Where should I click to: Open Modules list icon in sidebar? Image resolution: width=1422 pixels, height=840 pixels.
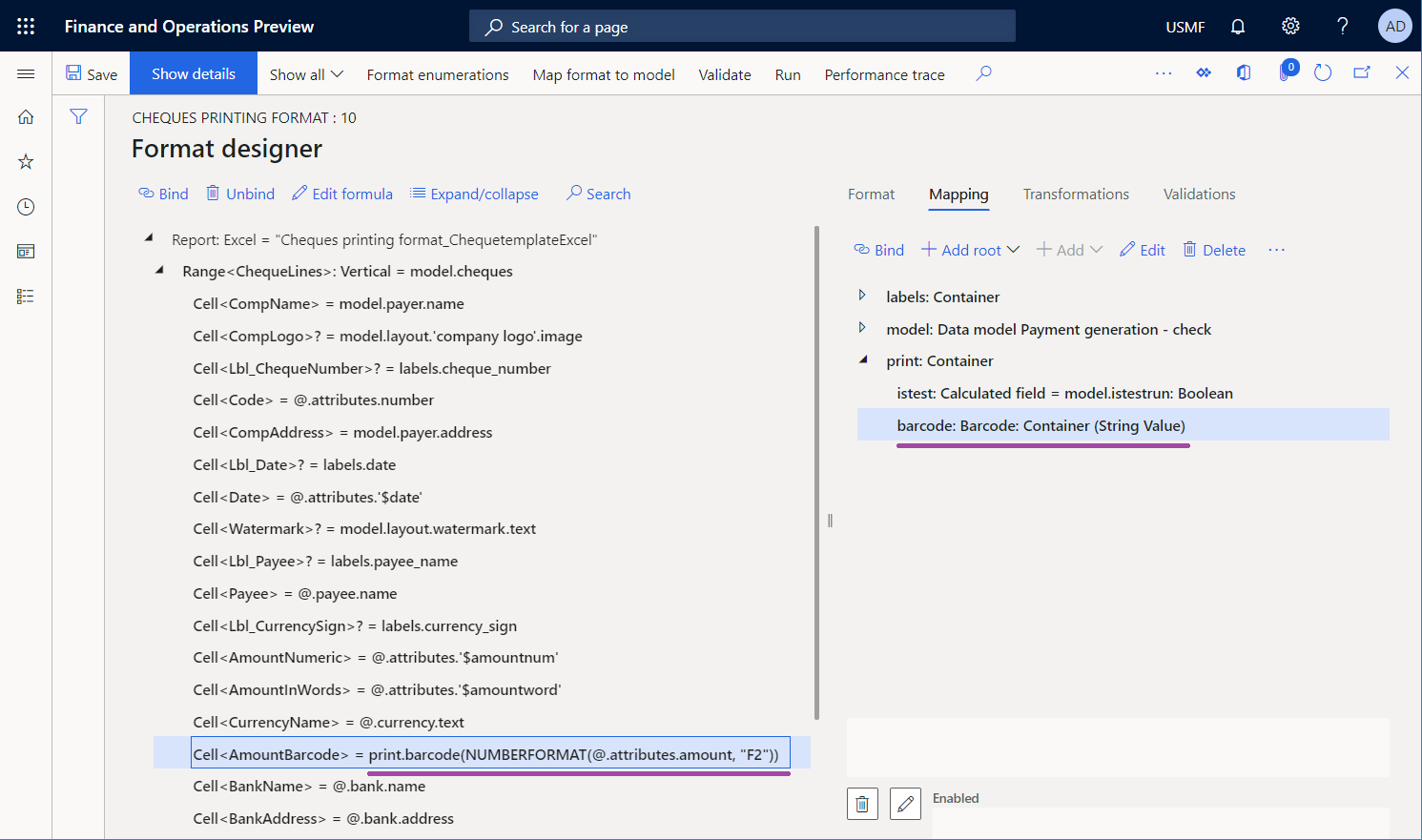[x=26, y=297]
